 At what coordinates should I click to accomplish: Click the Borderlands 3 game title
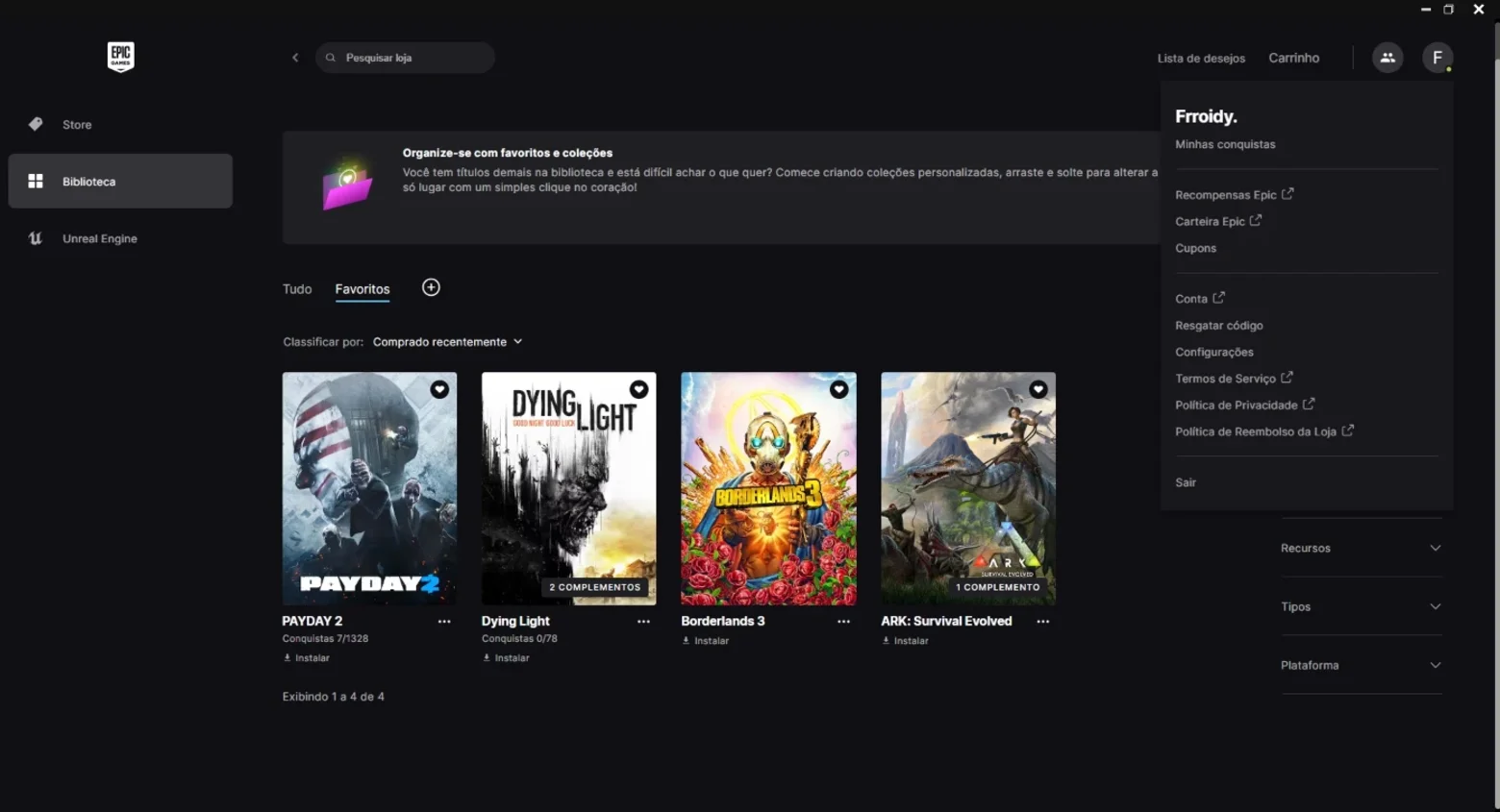click(723, 621)
